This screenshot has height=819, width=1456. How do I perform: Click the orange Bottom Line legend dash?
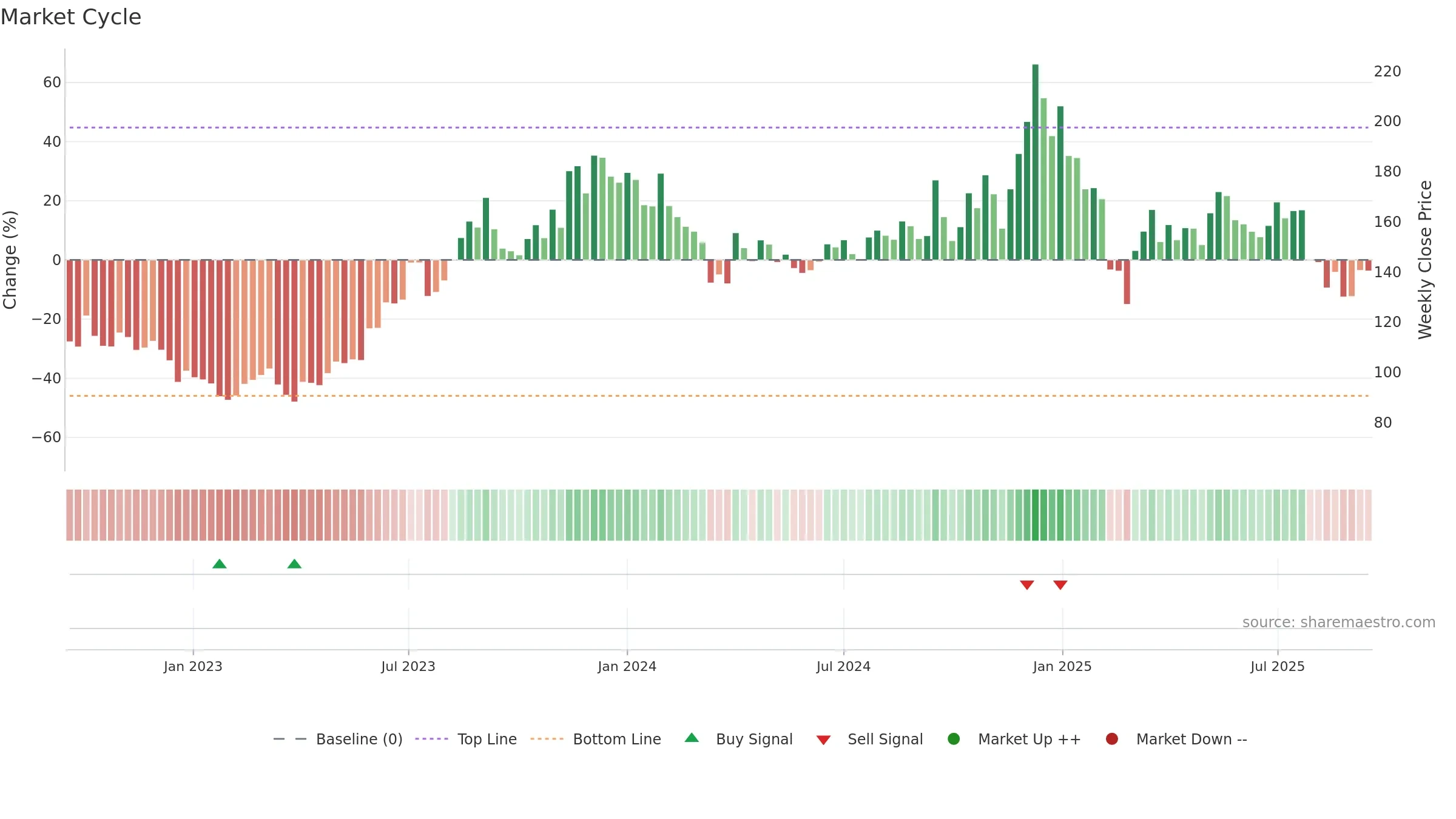(x=547, y=739)
